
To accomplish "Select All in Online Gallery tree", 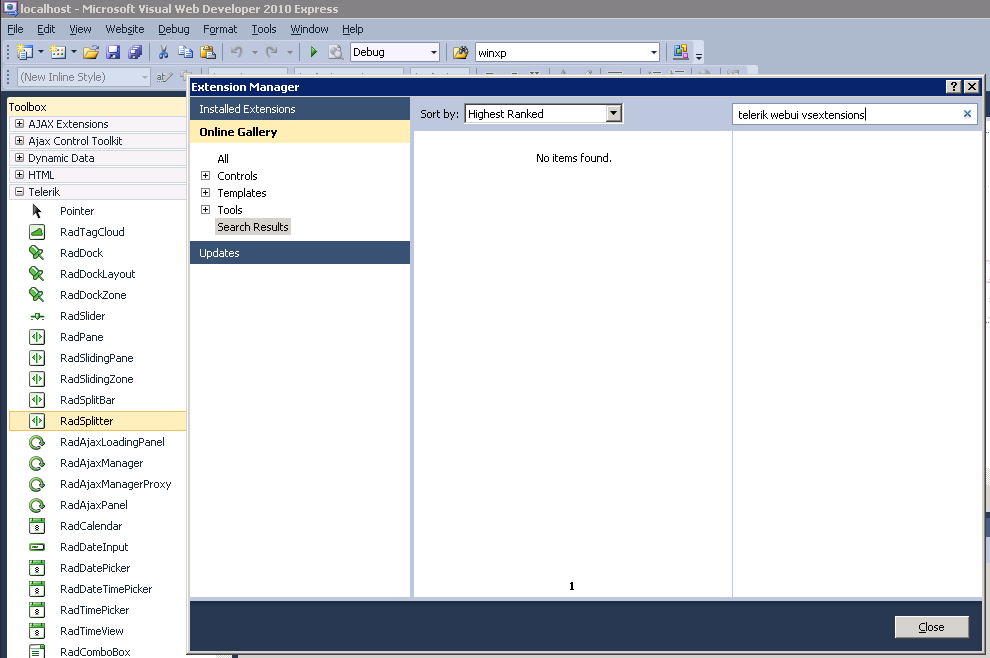I will point(223,159).
